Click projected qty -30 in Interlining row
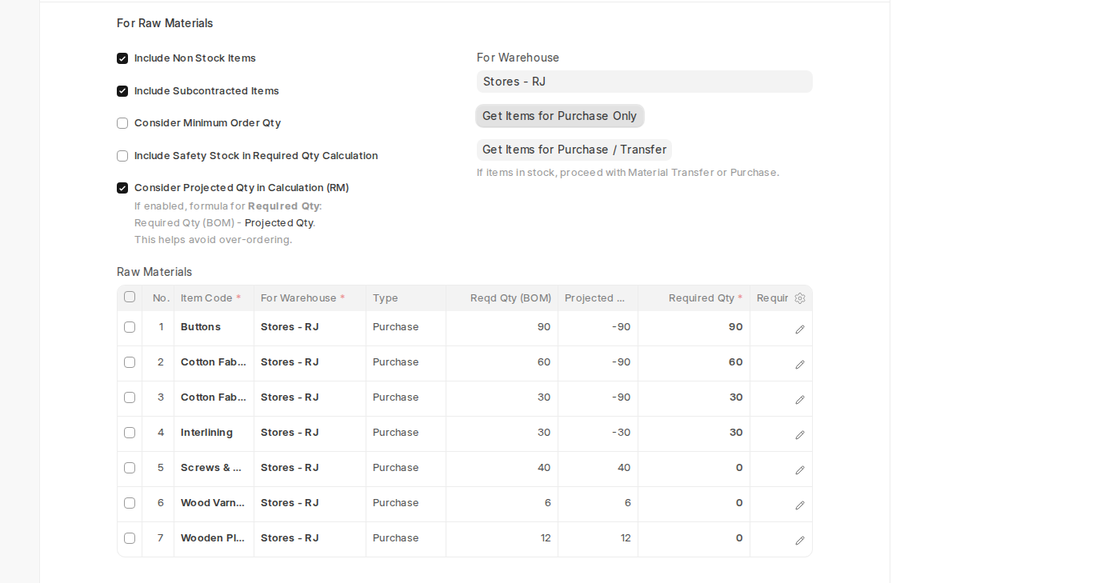Viewport: 1120px width, 583px height. (598, 433)
